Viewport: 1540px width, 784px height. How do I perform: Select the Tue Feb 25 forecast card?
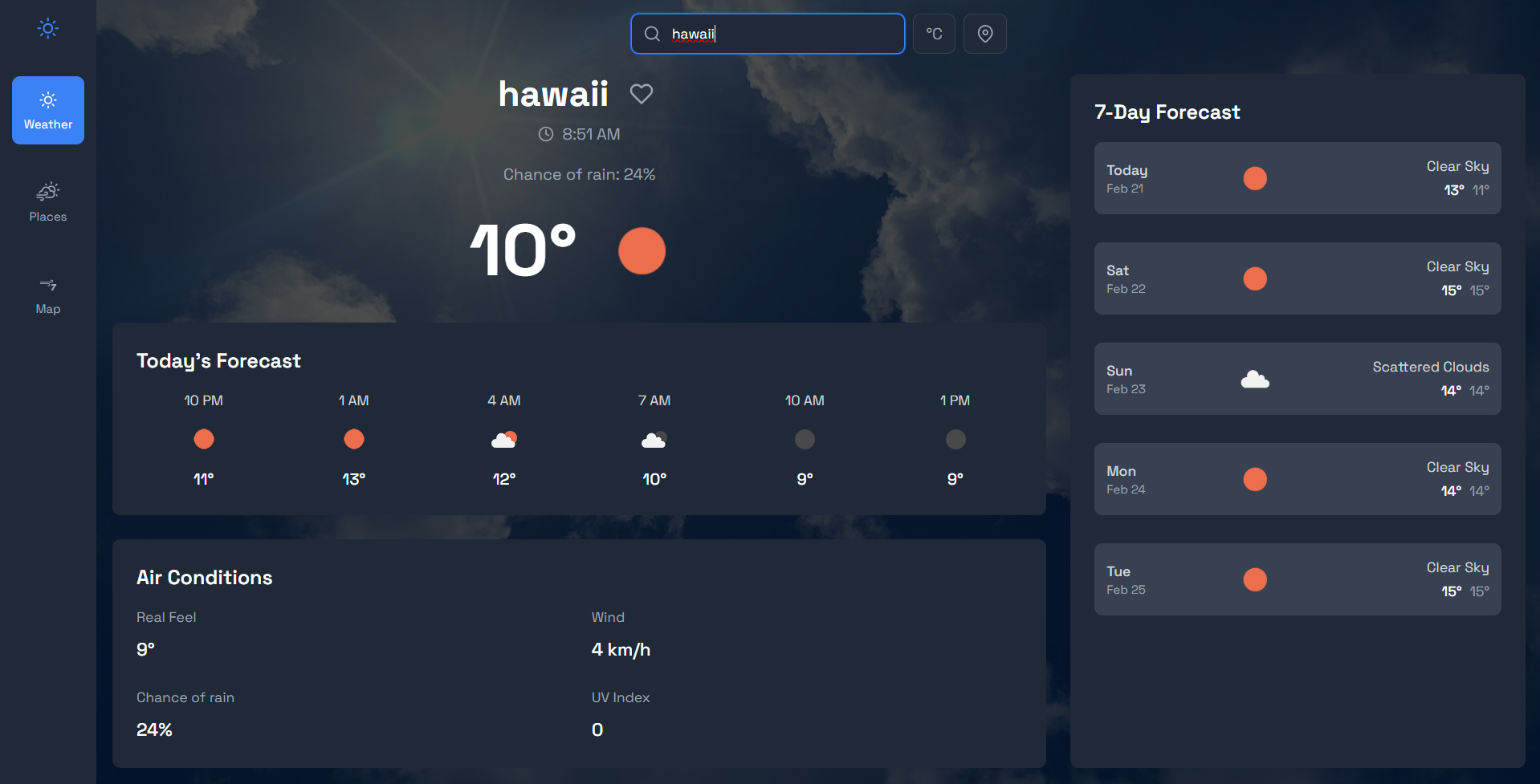pos(1298,579)
